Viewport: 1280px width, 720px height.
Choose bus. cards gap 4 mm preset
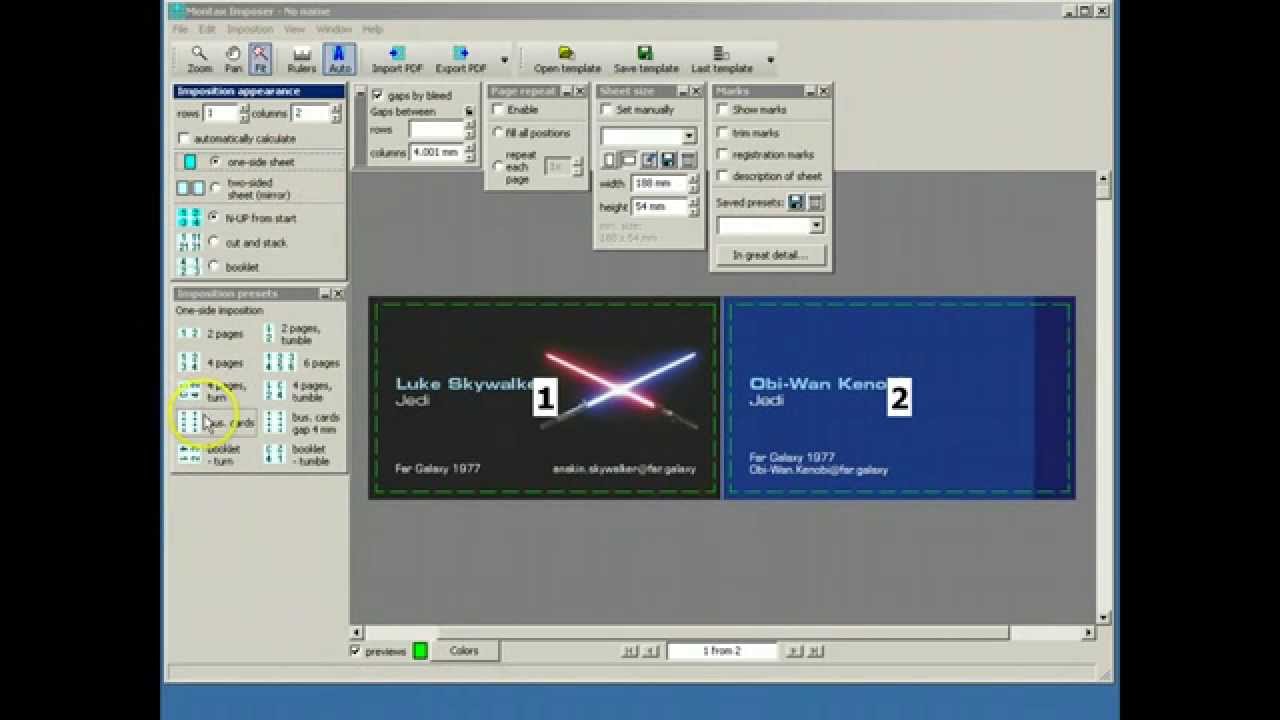(x=302, y=423)
